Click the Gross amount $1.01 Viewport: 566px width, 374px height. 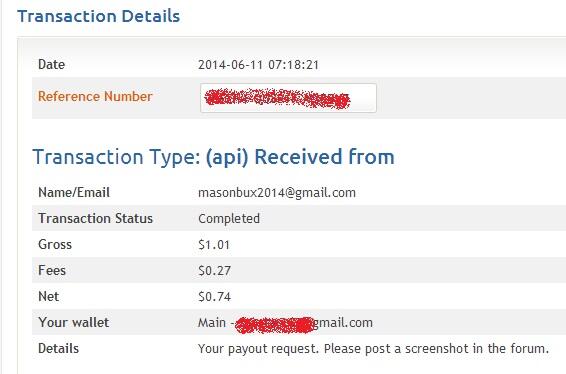[x=214, y=245]
